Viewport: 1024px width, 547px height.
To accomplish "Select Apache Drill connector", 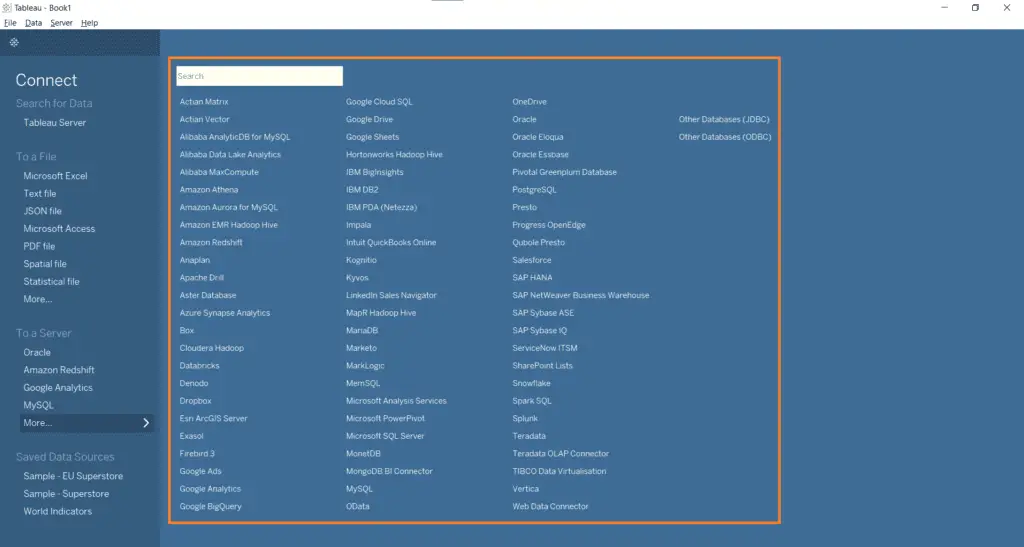I will tap(202, 278).
